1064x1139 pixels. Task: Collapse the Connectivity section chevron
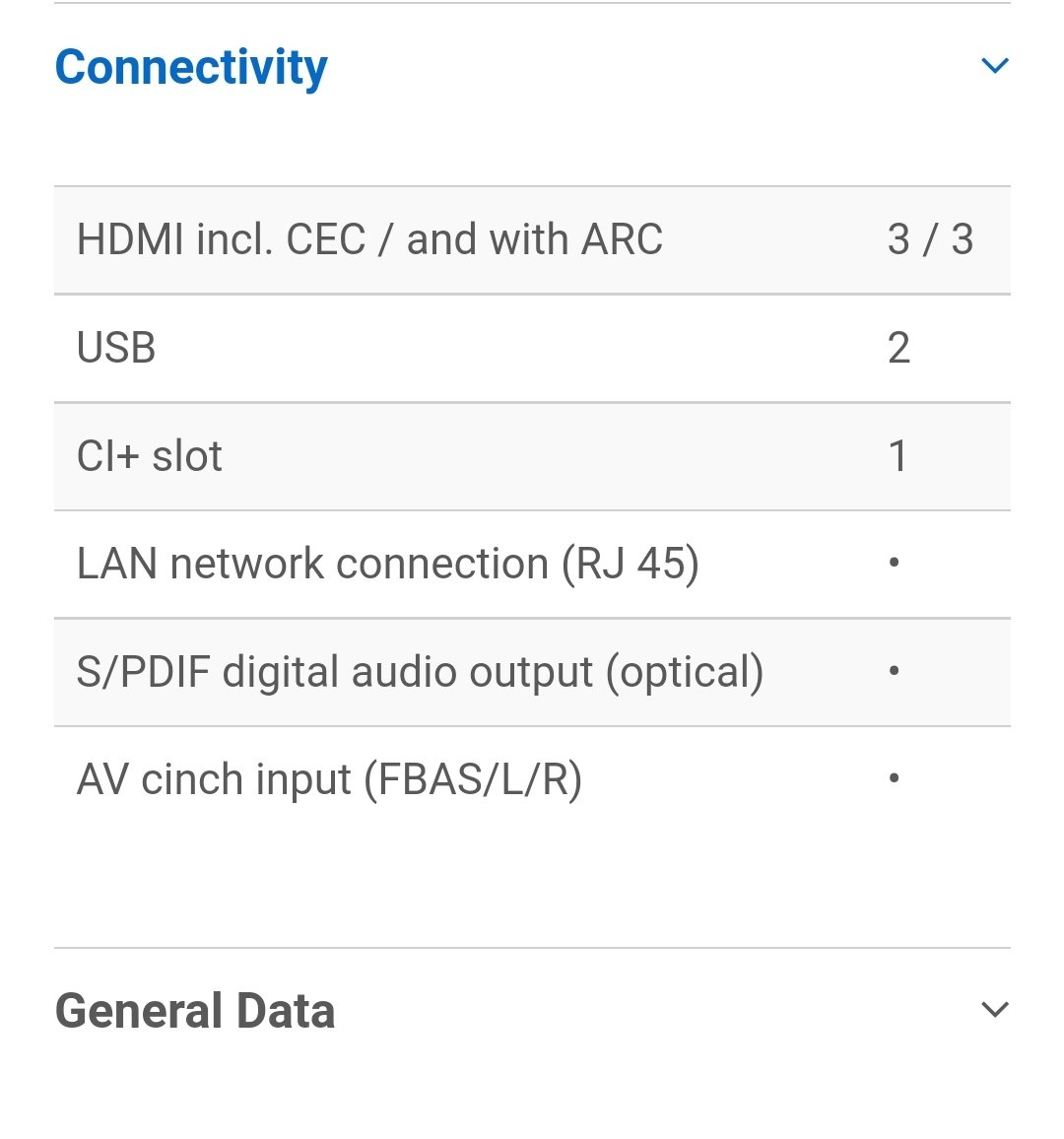coord(994,65)
